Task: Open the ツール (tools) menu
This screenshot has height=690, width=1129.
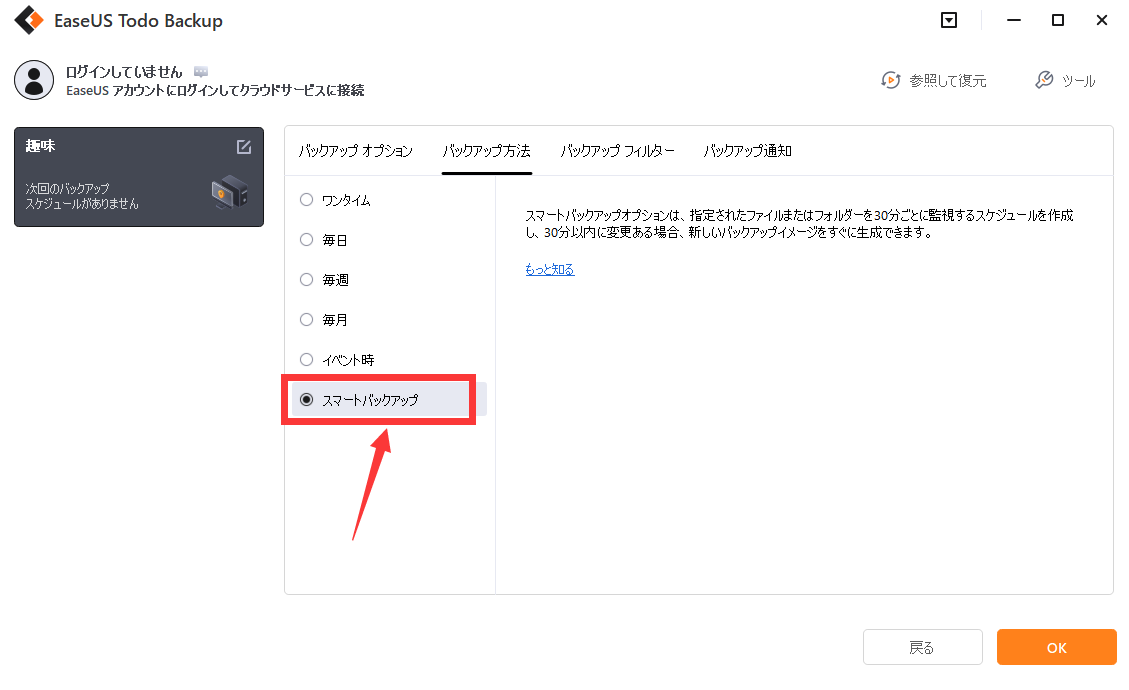Action: tap(1066, 81)
